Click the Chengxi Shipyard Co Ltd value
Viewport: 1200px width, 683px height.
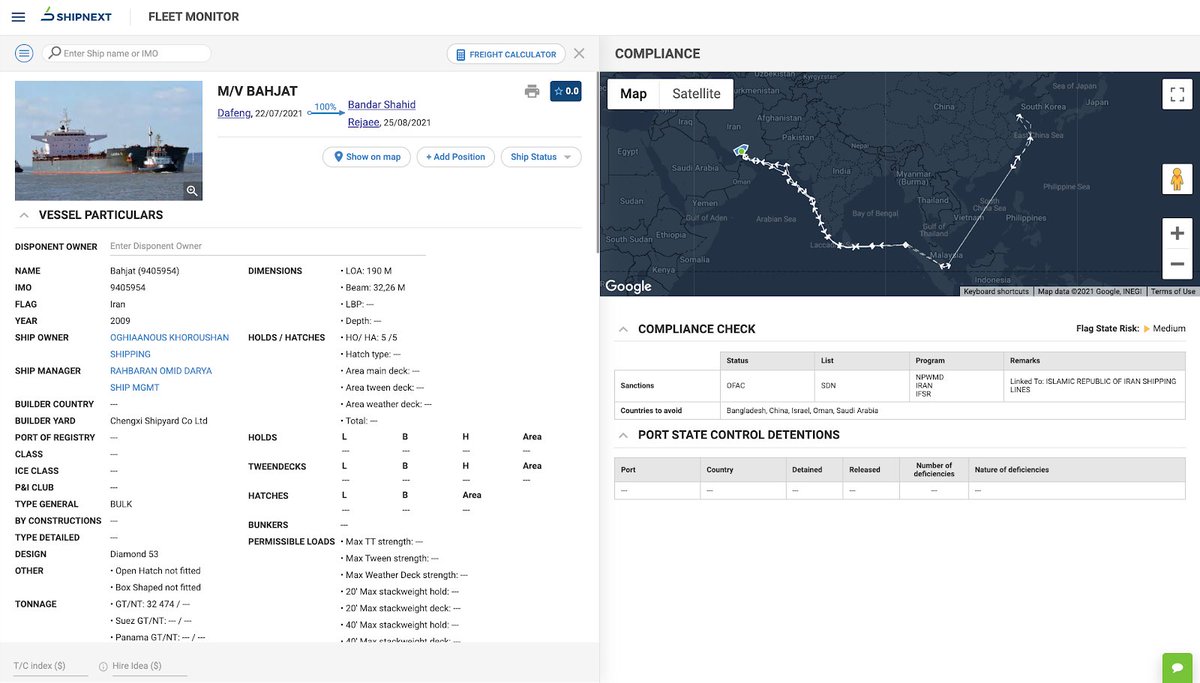[x=158, y=421]
